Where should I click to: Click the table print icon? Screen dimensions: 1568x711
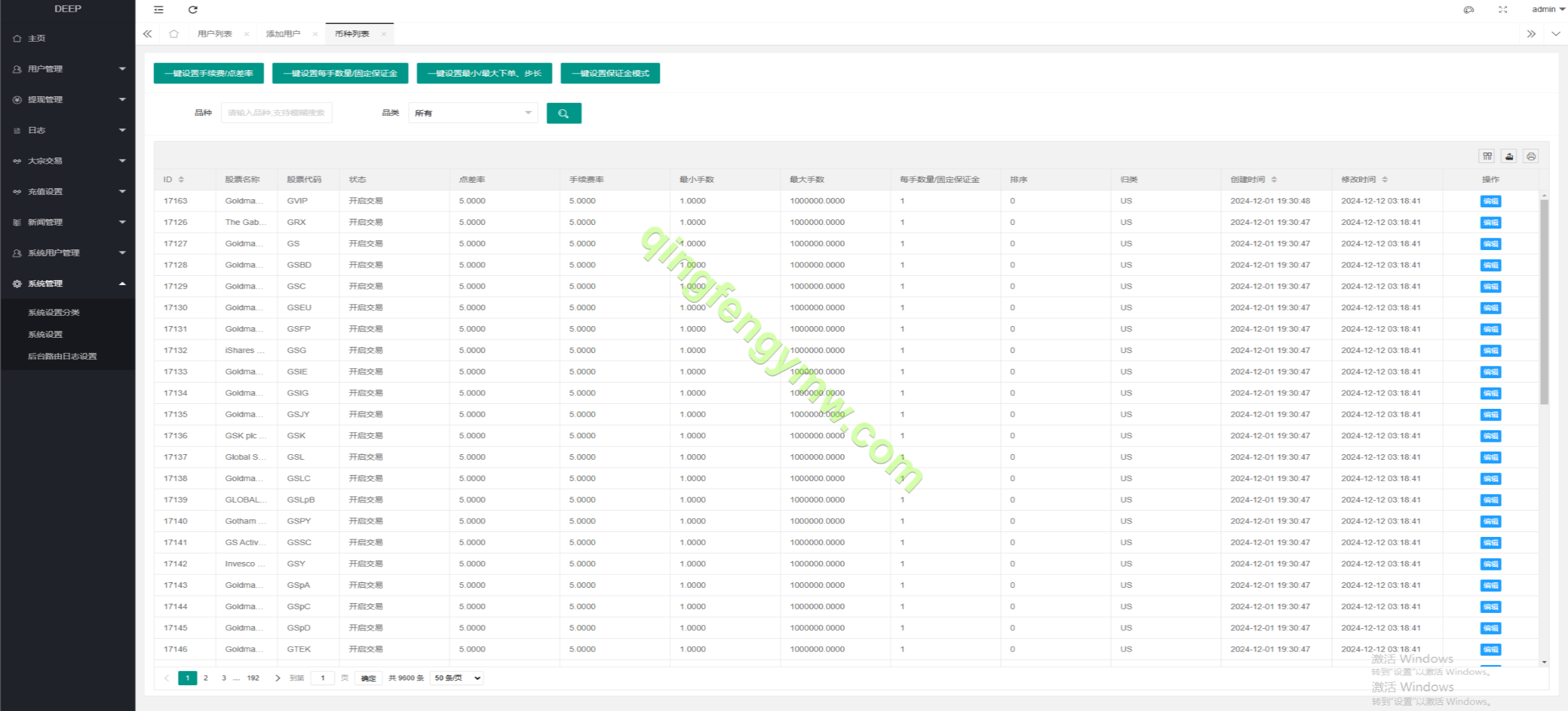1531,156
